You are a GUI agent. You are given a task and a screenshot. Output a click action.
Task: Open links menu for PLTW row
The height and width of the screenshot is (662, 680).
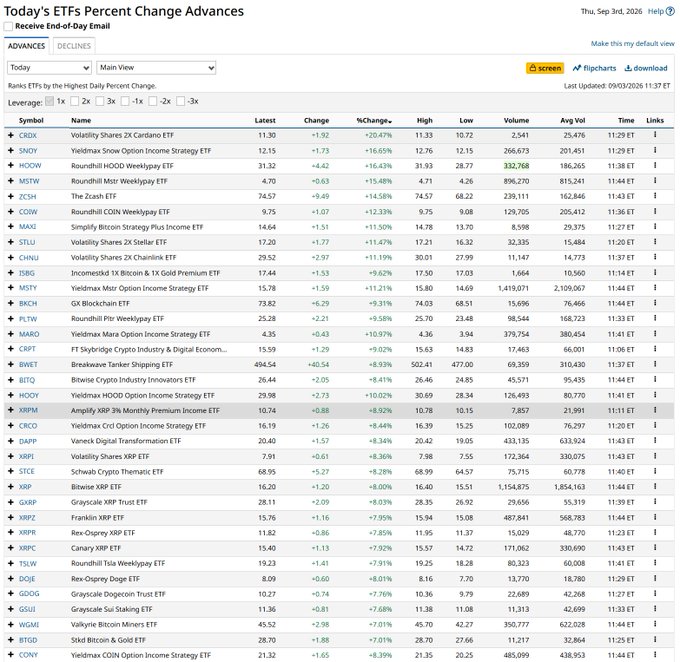(x=655, y=318)
